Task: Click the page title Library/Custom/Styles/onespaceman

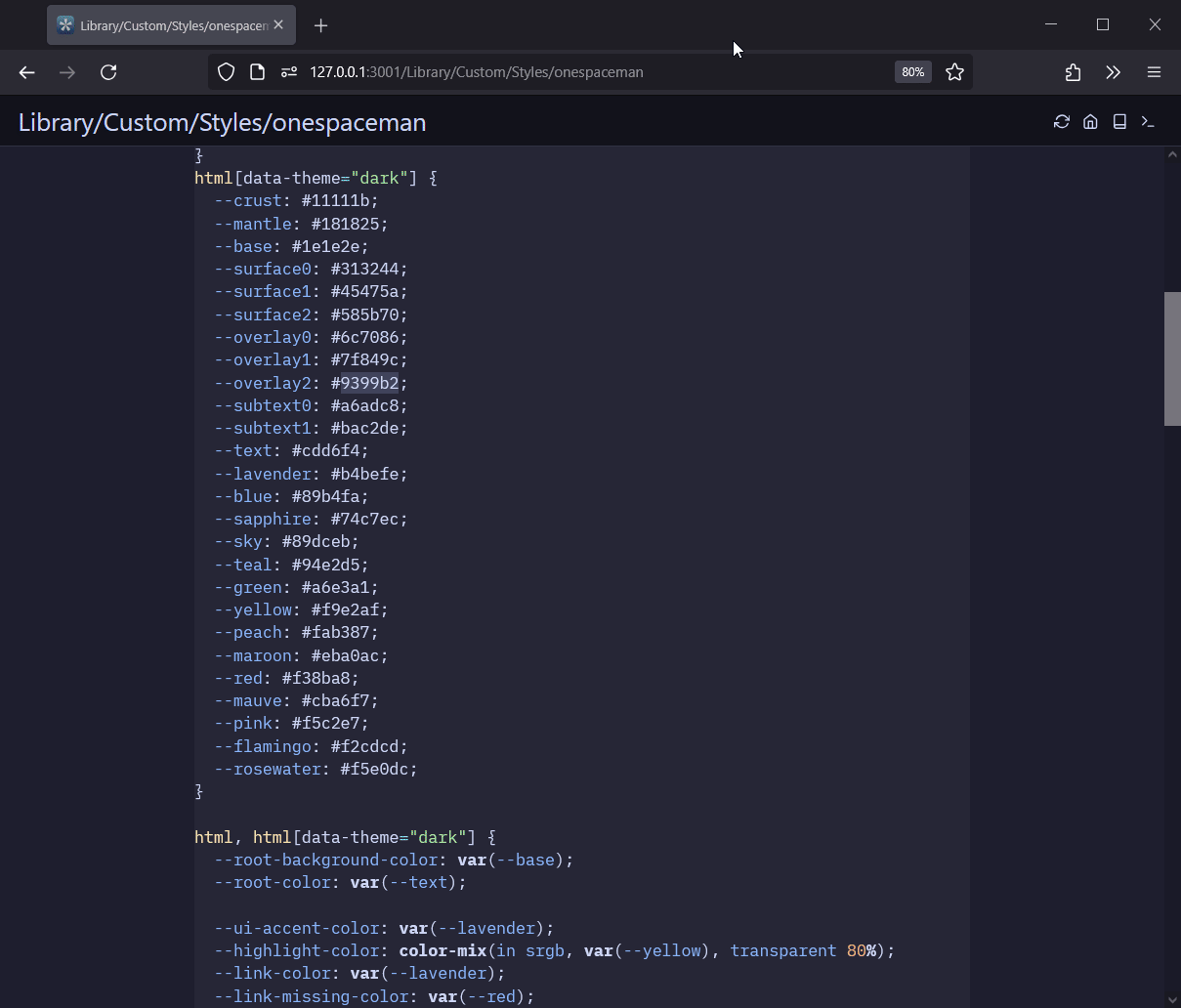Action: [223, 122]
